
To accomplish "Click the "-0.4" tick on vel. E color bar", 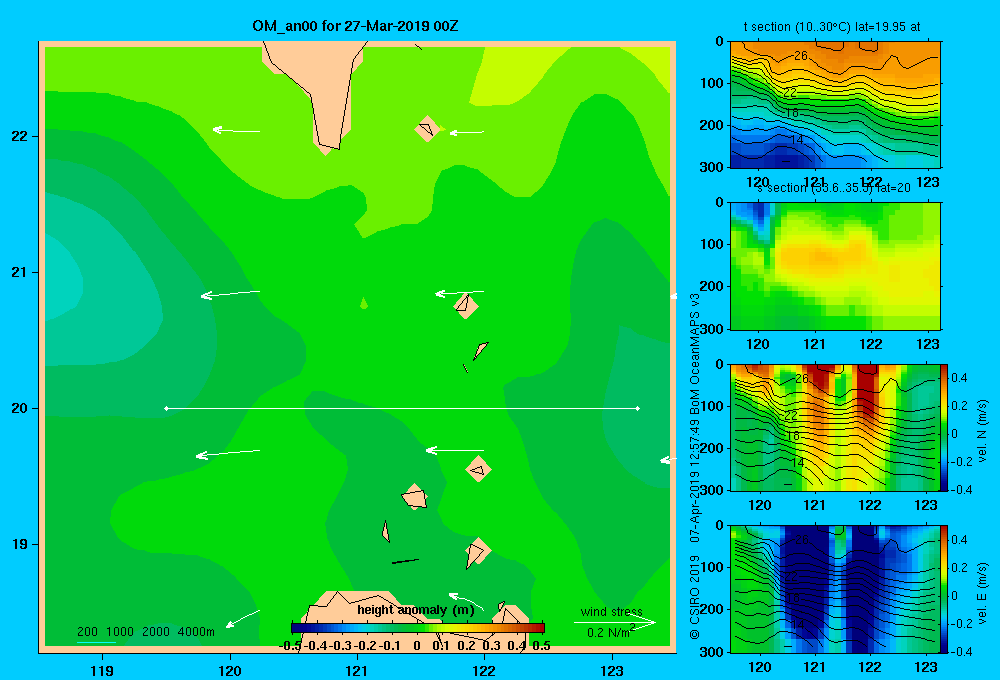I will [x=961, y=651].
